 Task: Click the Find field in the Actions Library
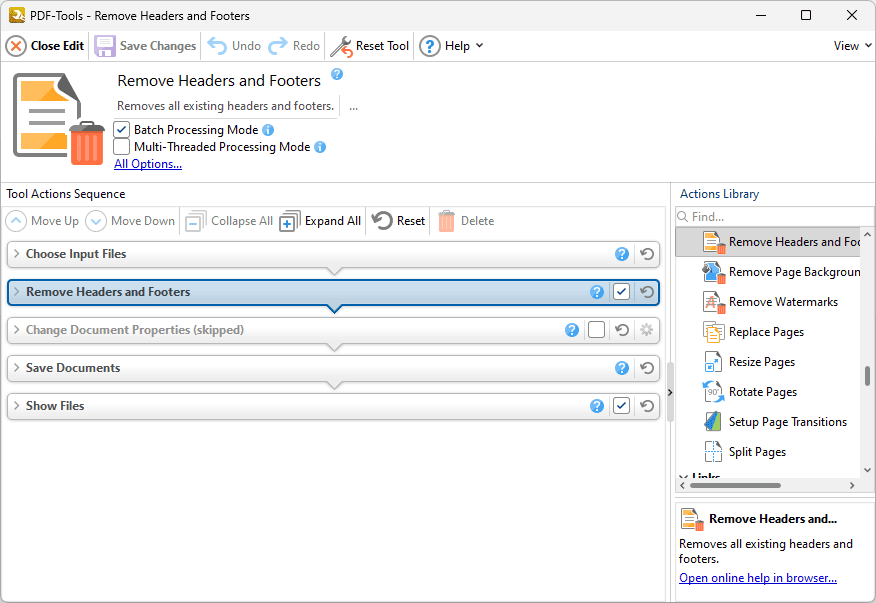774,217
